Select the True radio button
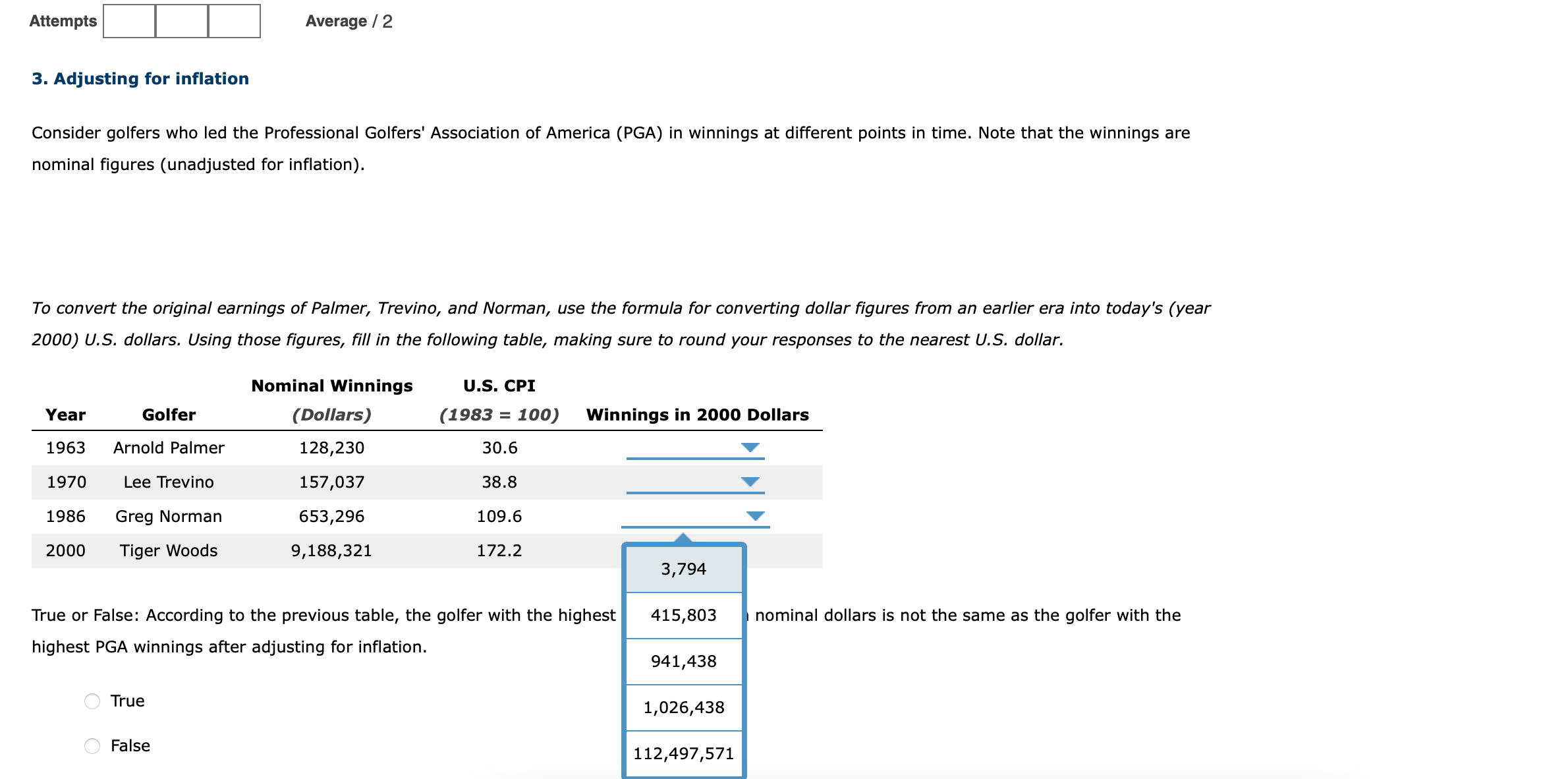 coord(91,701)
